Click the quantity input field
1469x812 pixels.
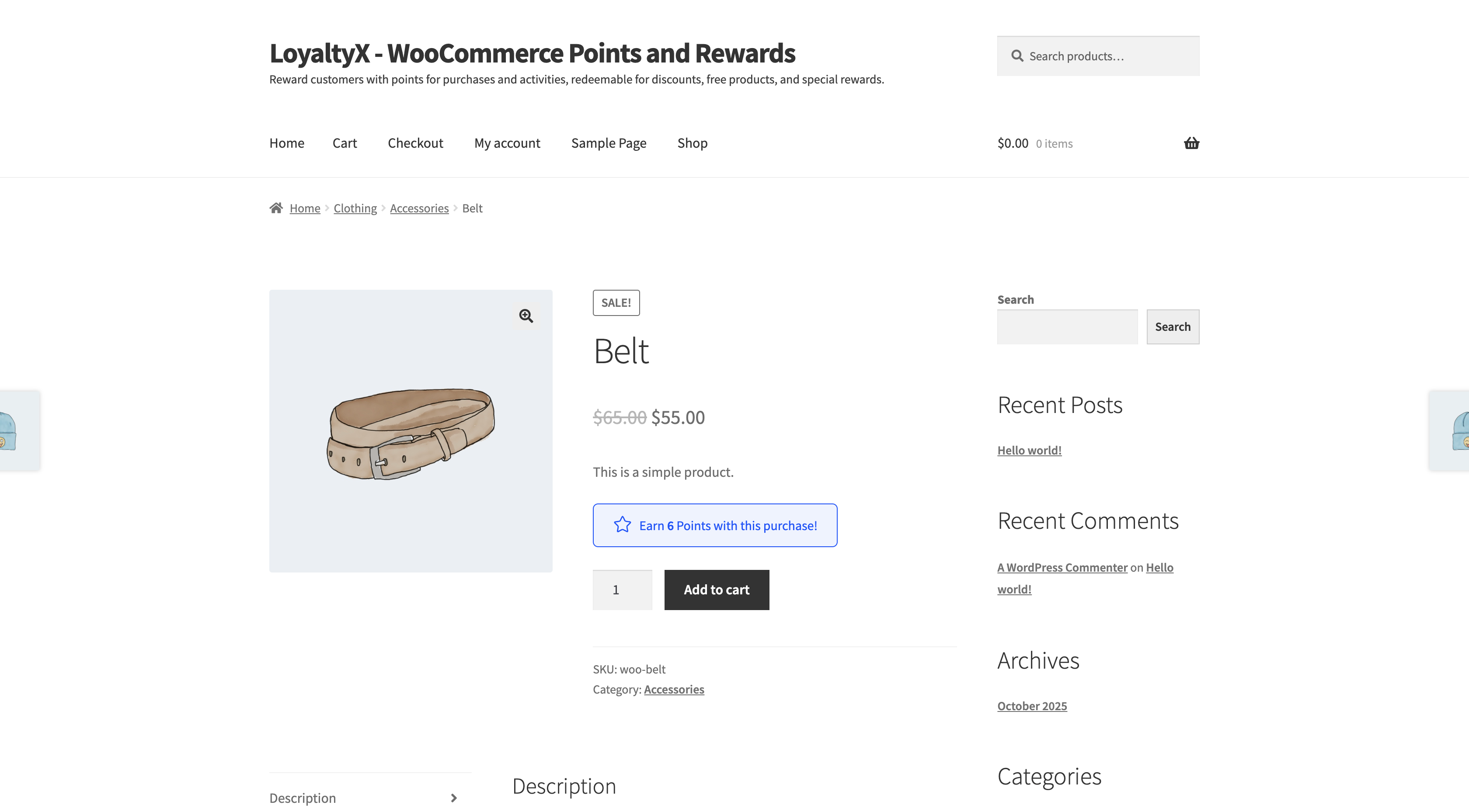[x=622, y=590]
